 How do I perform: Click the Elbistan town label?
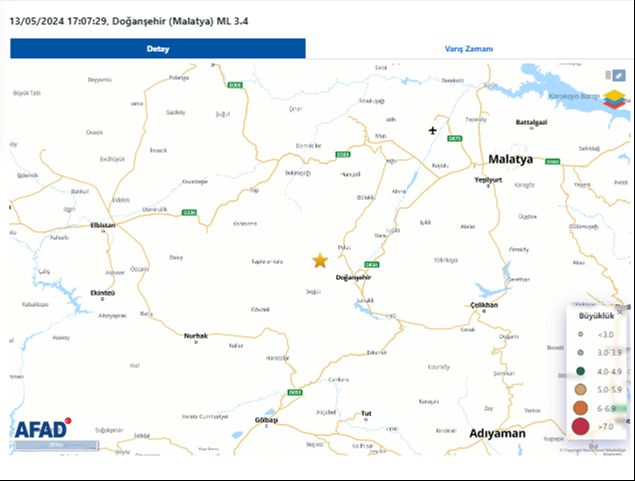coord(102,225)
